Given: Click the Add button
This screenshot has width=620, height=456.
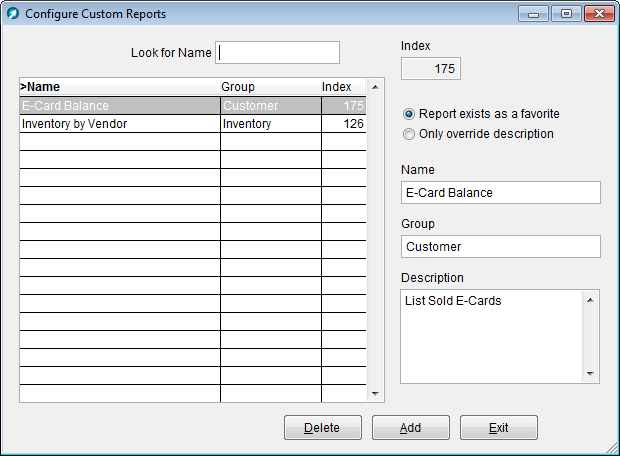Looking at the screenshot, I should (x=410, y=428).
